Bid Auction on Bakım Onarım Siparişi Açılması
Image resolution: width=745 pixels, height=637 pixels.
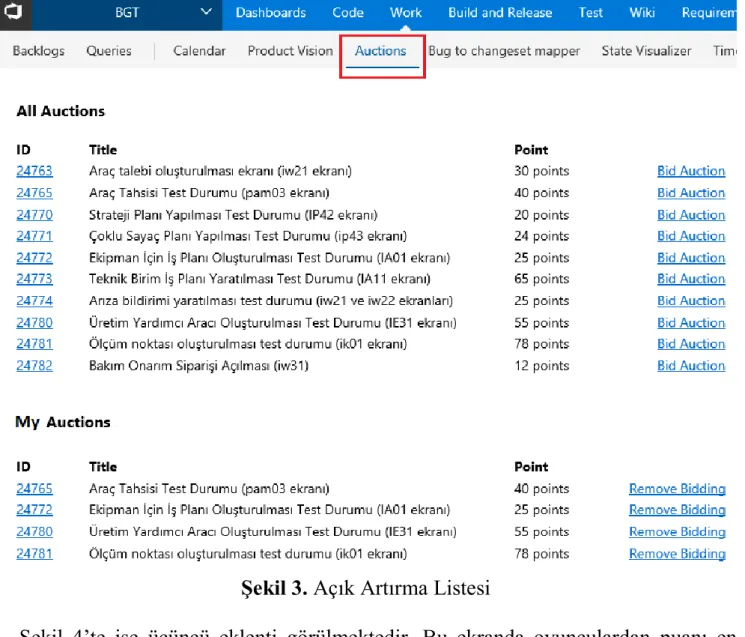click(691, 366)
